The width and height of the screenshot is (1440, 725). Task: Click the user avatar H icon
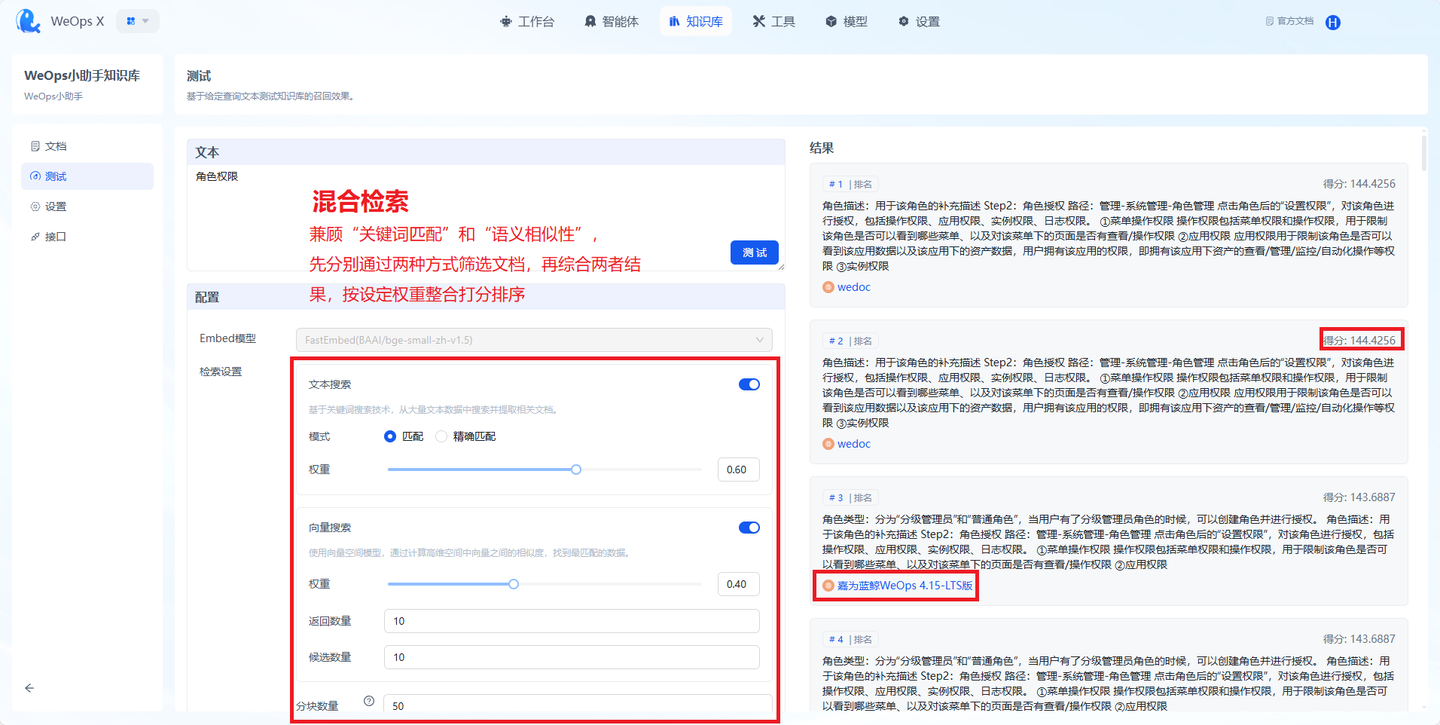[1333, 22]
